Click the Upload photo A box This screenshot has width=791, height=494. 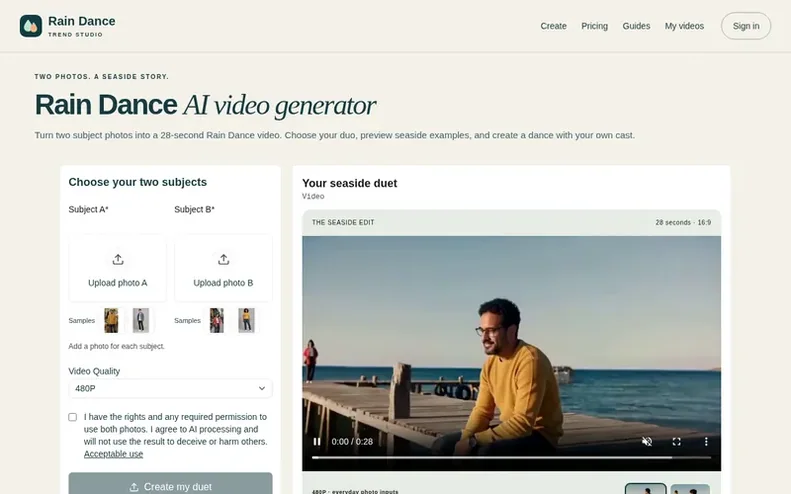point(118,268)
